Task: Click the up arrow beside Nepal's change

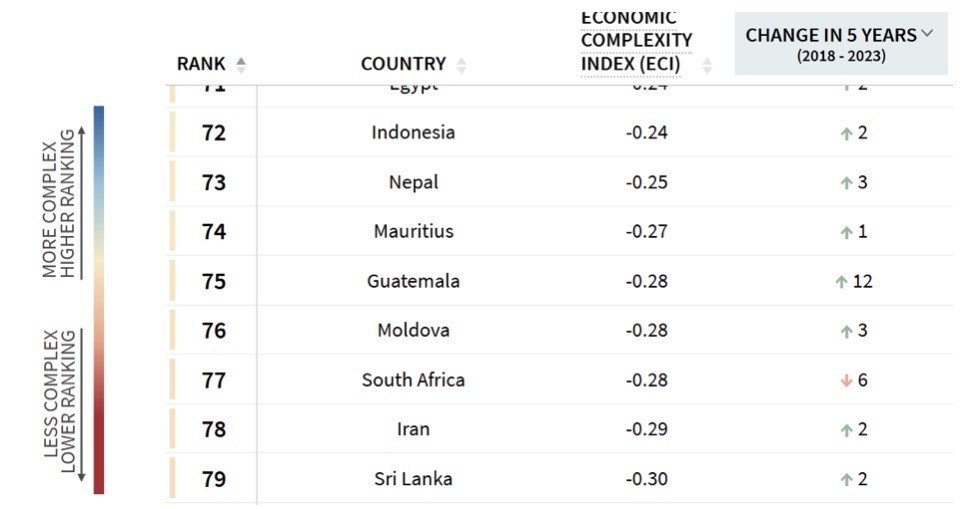Action: (x=846, y=183)
